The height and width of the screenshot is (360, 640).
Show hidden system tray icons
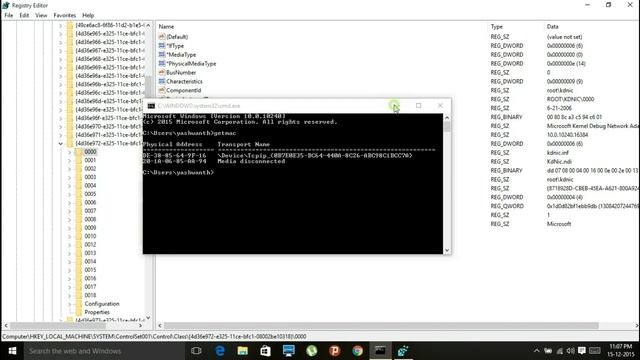point(536,351)
